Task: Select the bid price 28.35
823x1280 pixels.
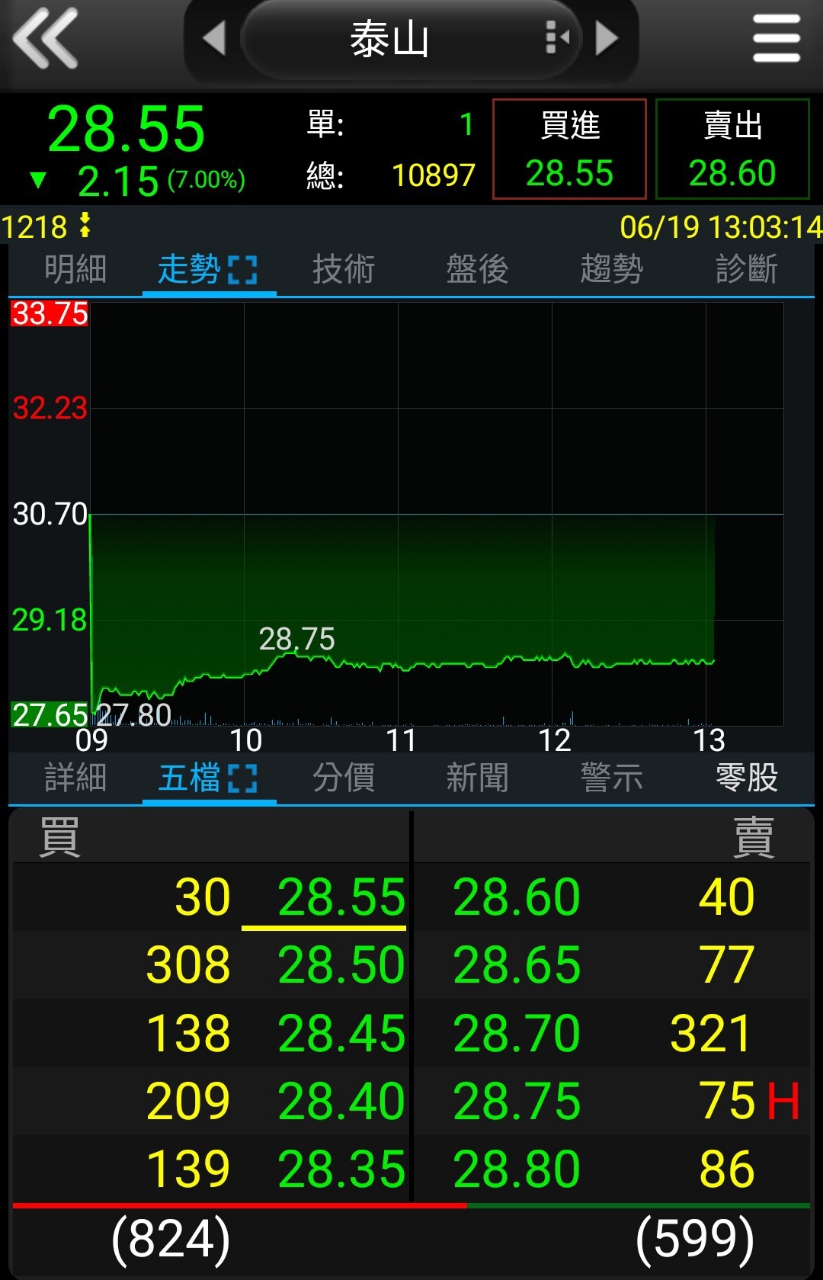Action: (x=342, y=1170)
